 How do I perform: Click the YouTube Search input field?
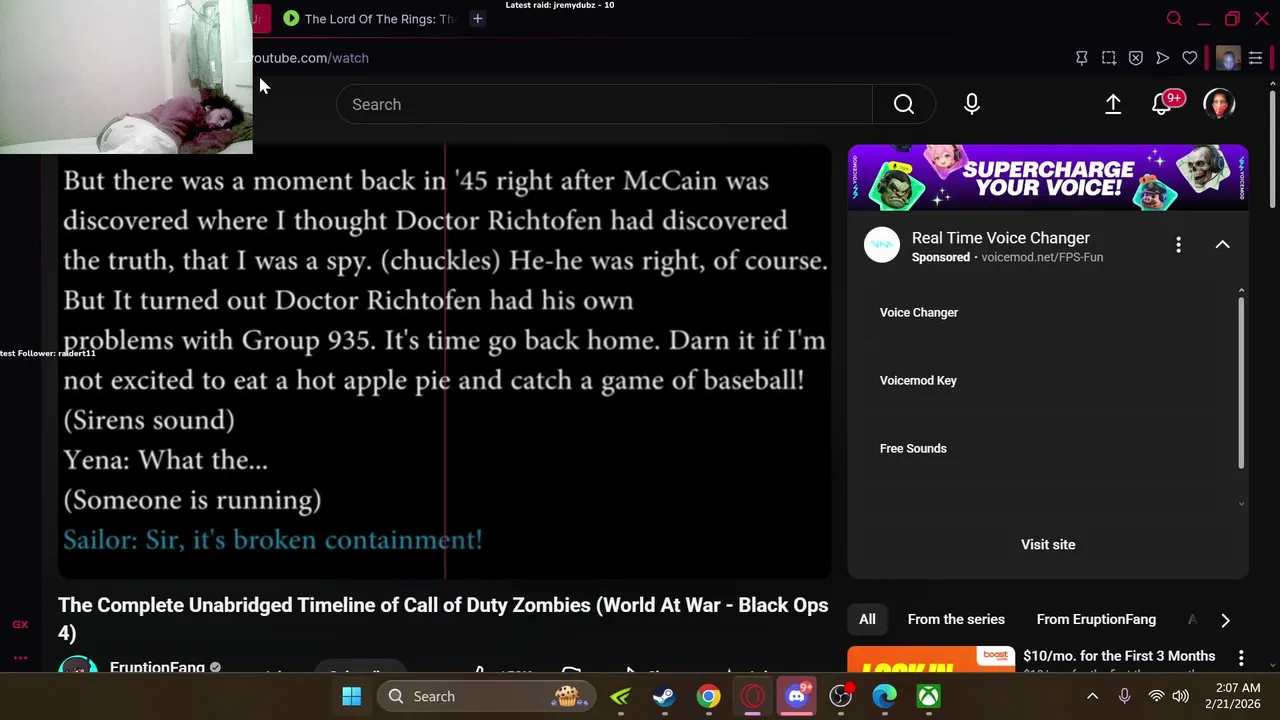pyautogui.click(x=604, y=104)
